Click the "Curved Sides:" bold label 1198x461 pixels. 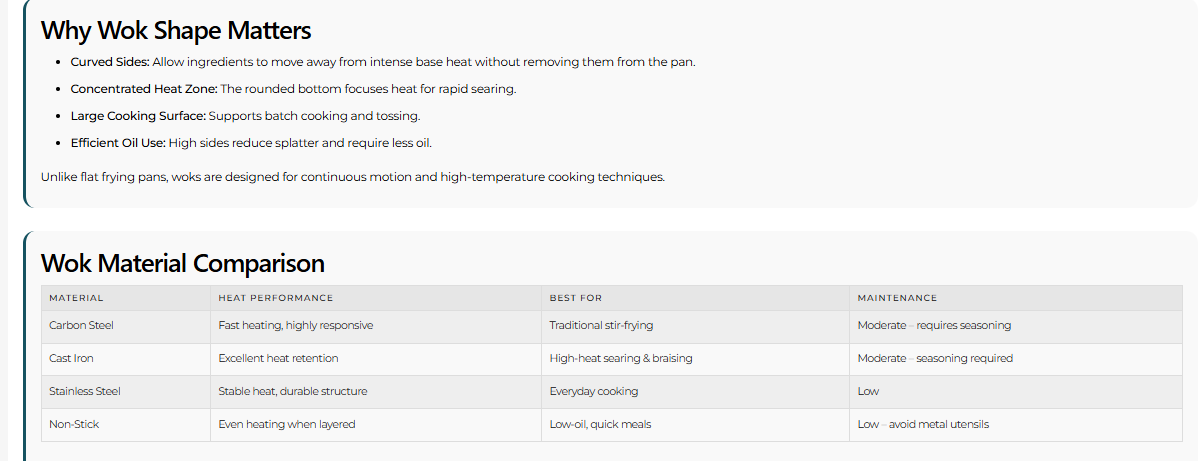tap(110, 62)
